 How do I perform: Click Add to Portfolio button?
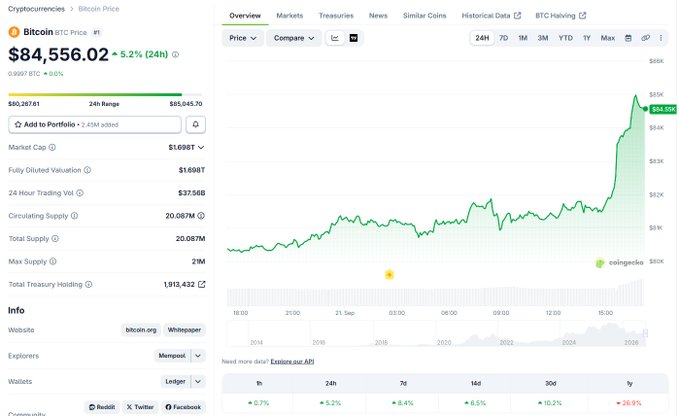click(x=95, y=125)
